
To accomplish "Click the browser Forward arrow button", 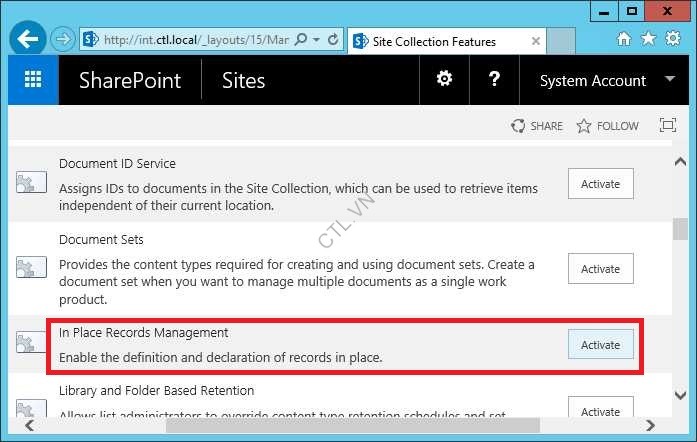I will [62, 41].
